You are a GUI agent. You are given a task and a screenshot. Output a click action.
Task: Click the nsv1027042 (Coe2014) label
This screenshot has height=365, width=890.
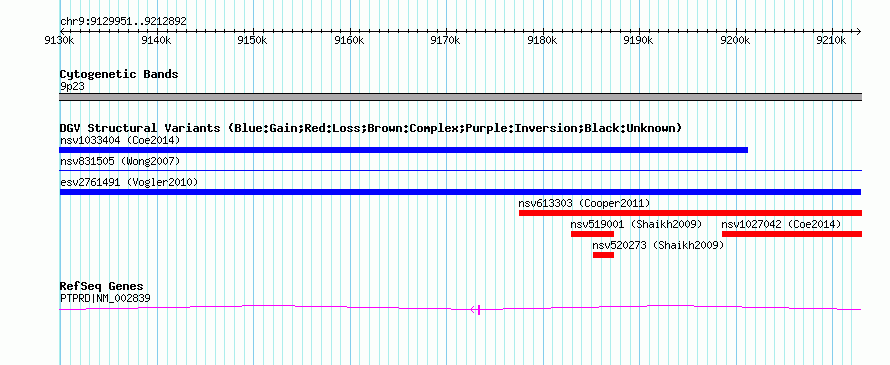[782, 224]
